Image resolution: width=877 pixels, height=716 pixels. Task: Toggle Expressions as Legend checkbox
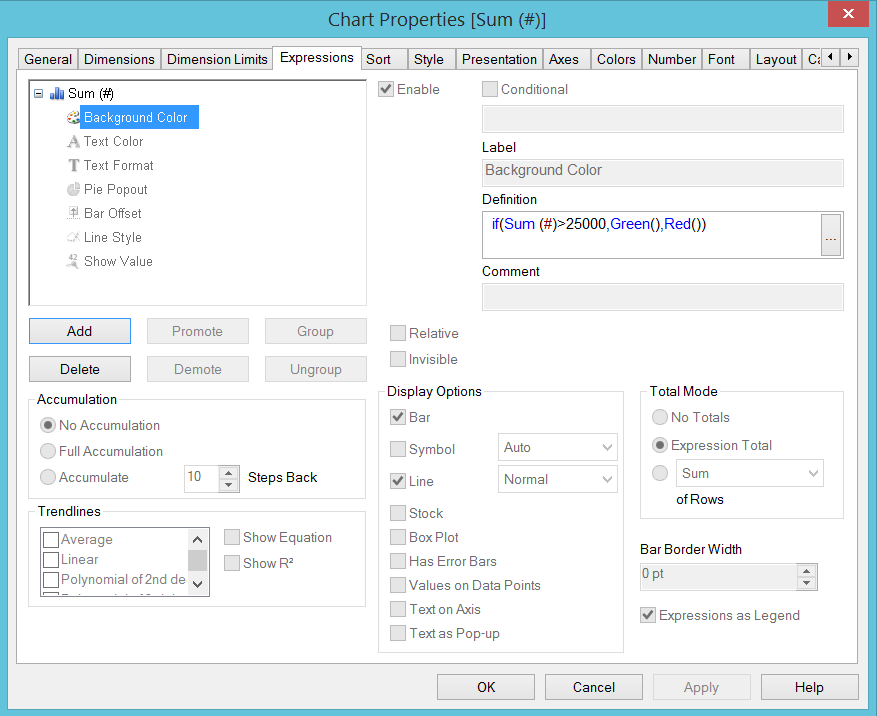click(648, 615)
